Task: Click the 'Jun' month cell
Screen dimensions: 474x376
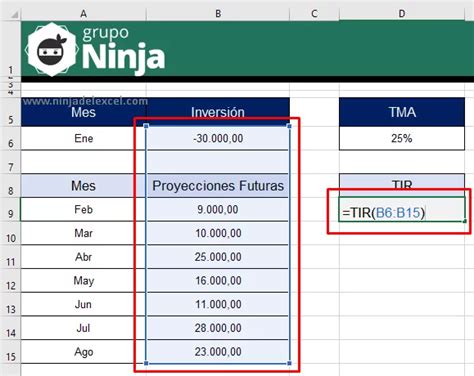Action: coord(83,304)
